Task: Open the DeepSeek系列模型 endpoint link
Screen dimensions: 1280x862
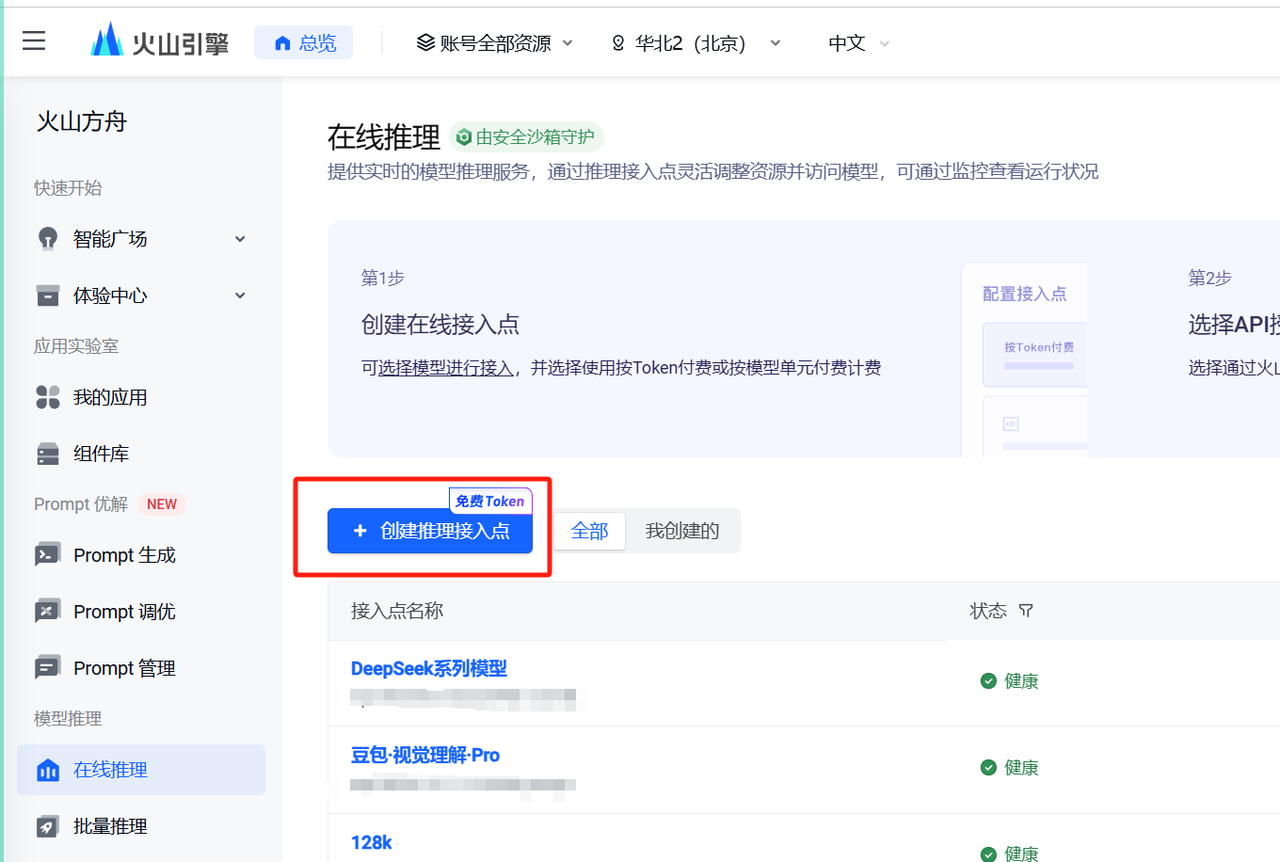Action: click(429, 669)
